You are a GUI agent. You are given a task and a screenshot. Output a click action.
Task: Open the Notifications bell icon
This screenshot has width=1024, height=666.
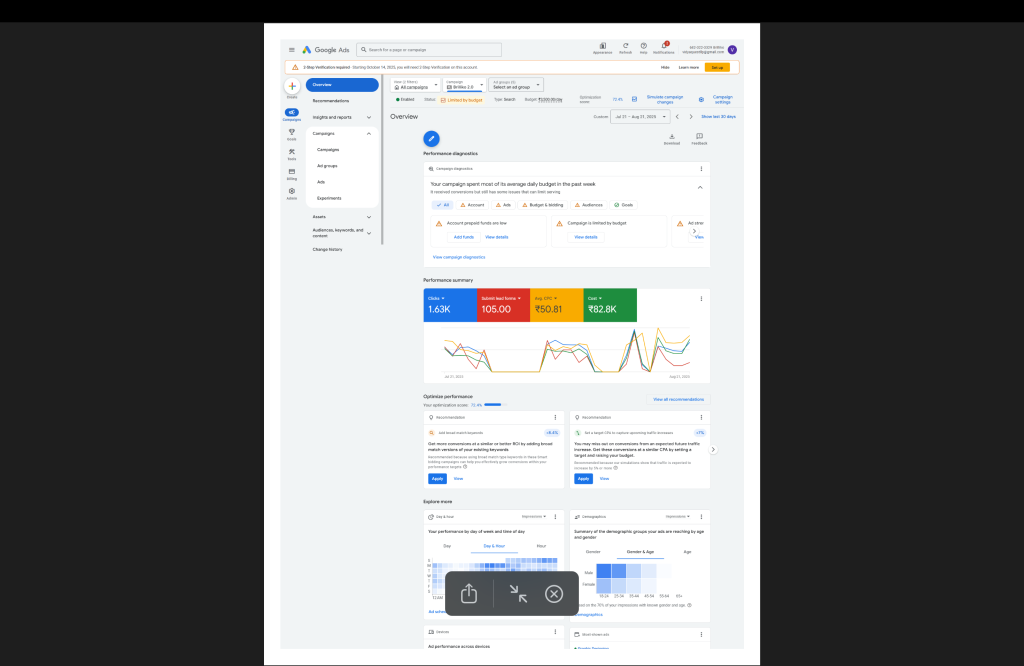tap(664, 47)
